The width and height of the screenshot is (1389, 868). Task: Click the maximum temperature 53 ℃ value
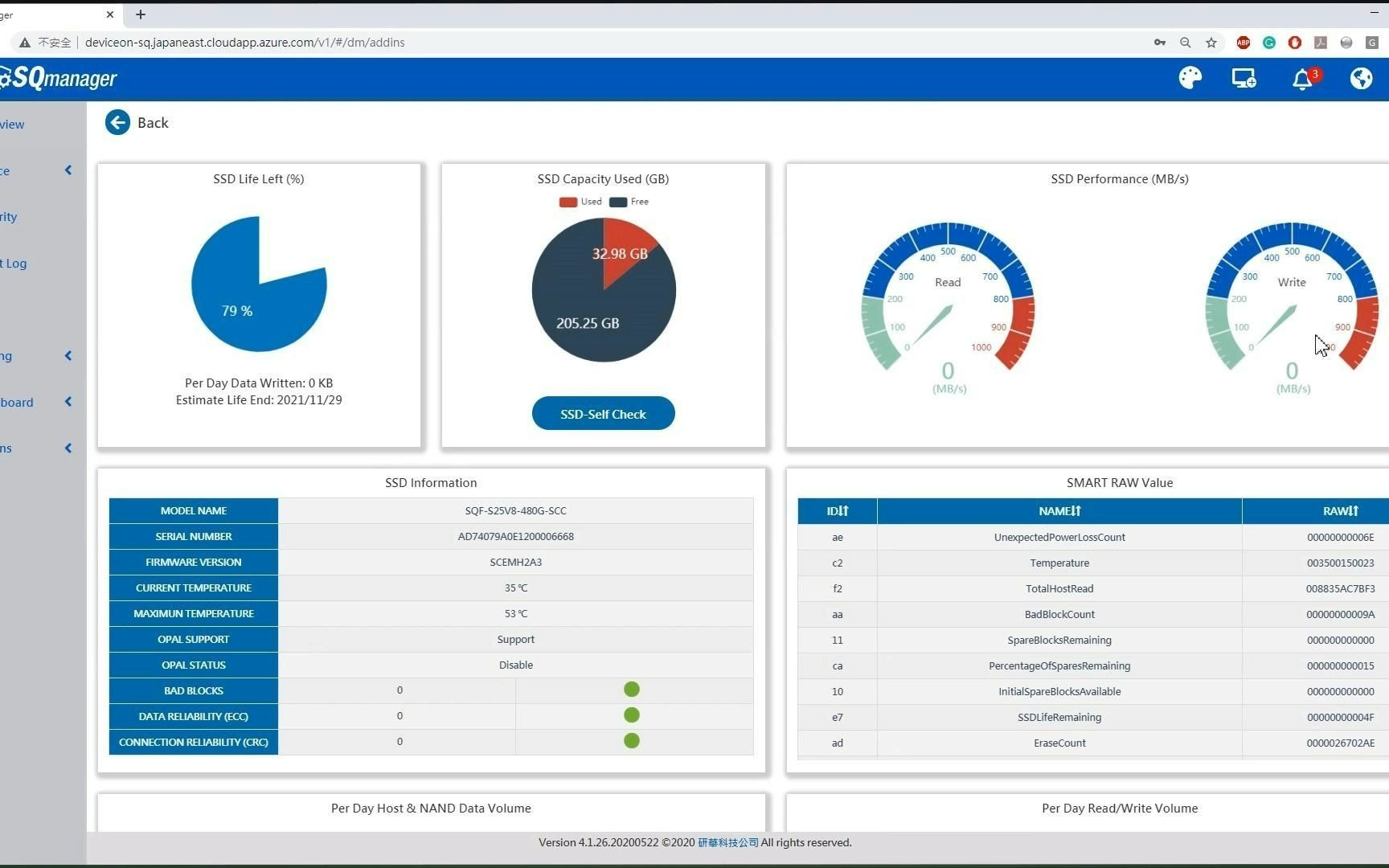515,614
